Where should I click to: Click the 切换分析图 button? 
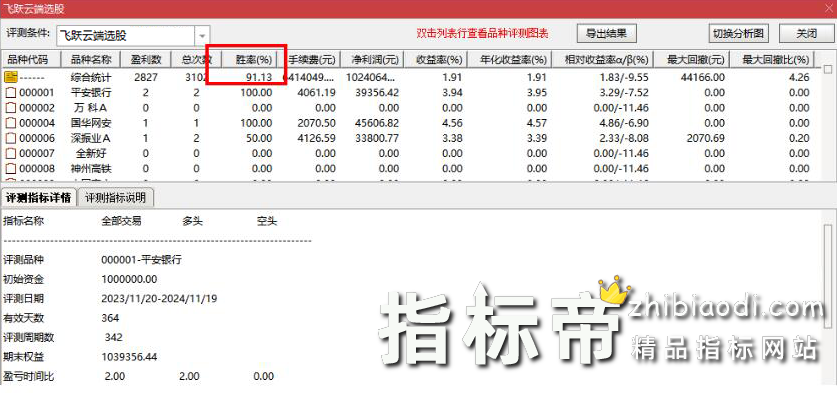pyautogui.click(x=739, y=33)
